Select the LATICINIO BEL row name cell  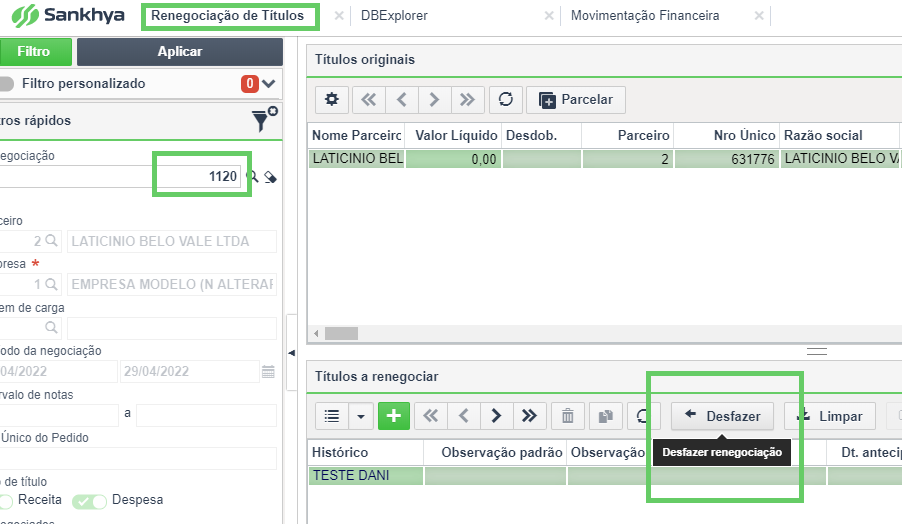point(357,159)
